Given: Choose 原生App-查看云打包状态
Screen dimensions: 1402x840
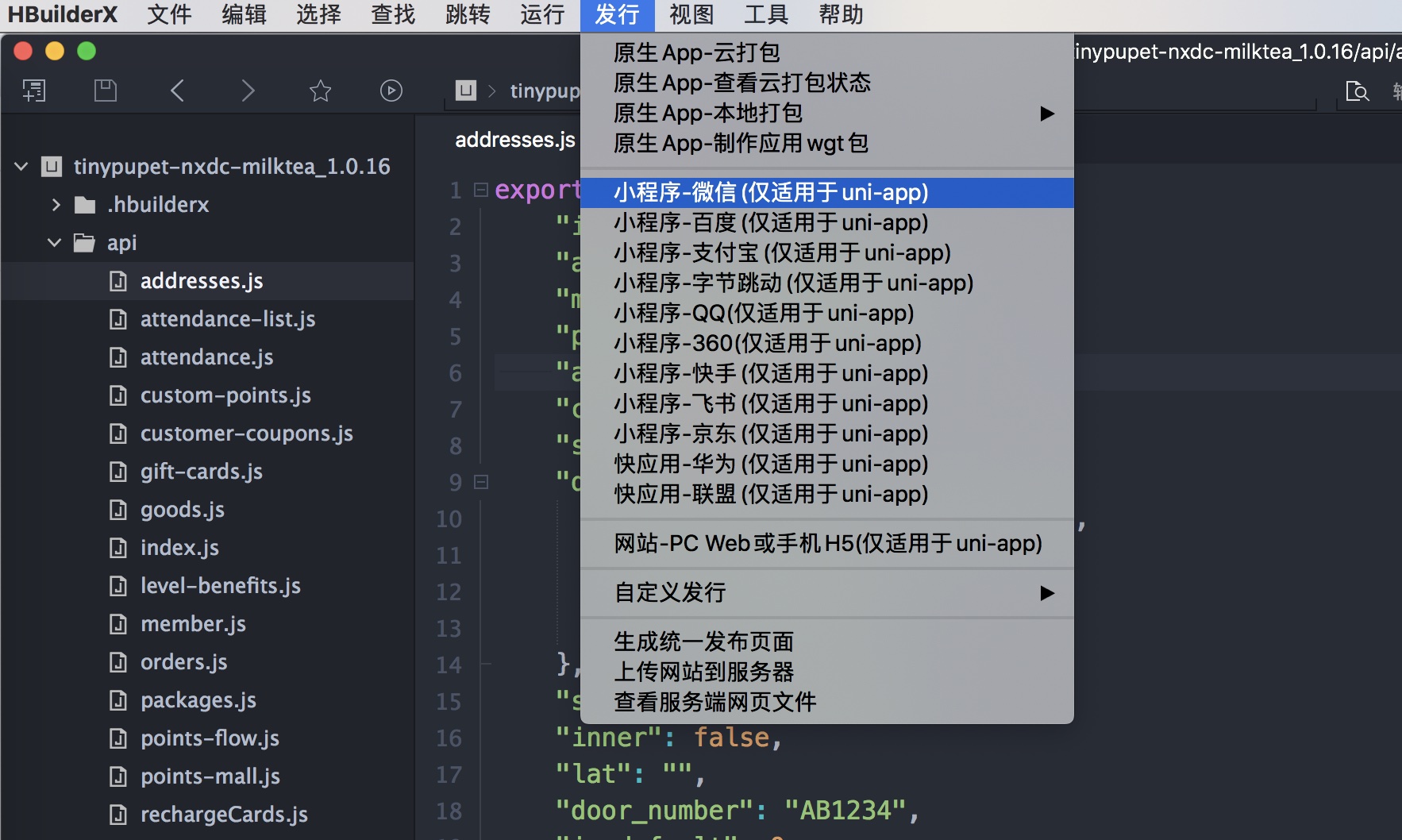Looking at the screenshot, I should [x=827, y=83].
